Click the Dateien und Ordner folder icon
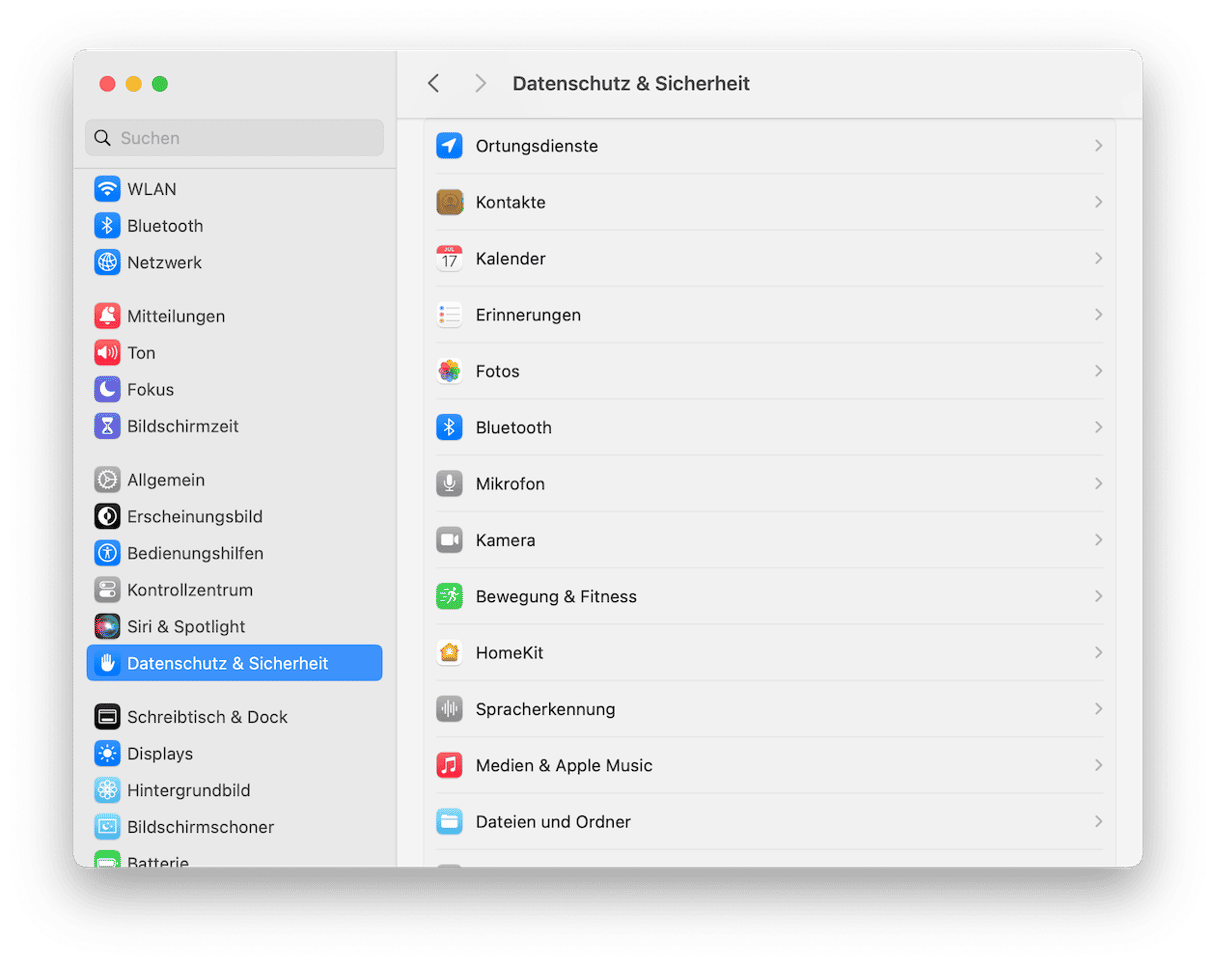Image resolution: width=1216 pixels, height=964 pixels. (x=449, y=822)
